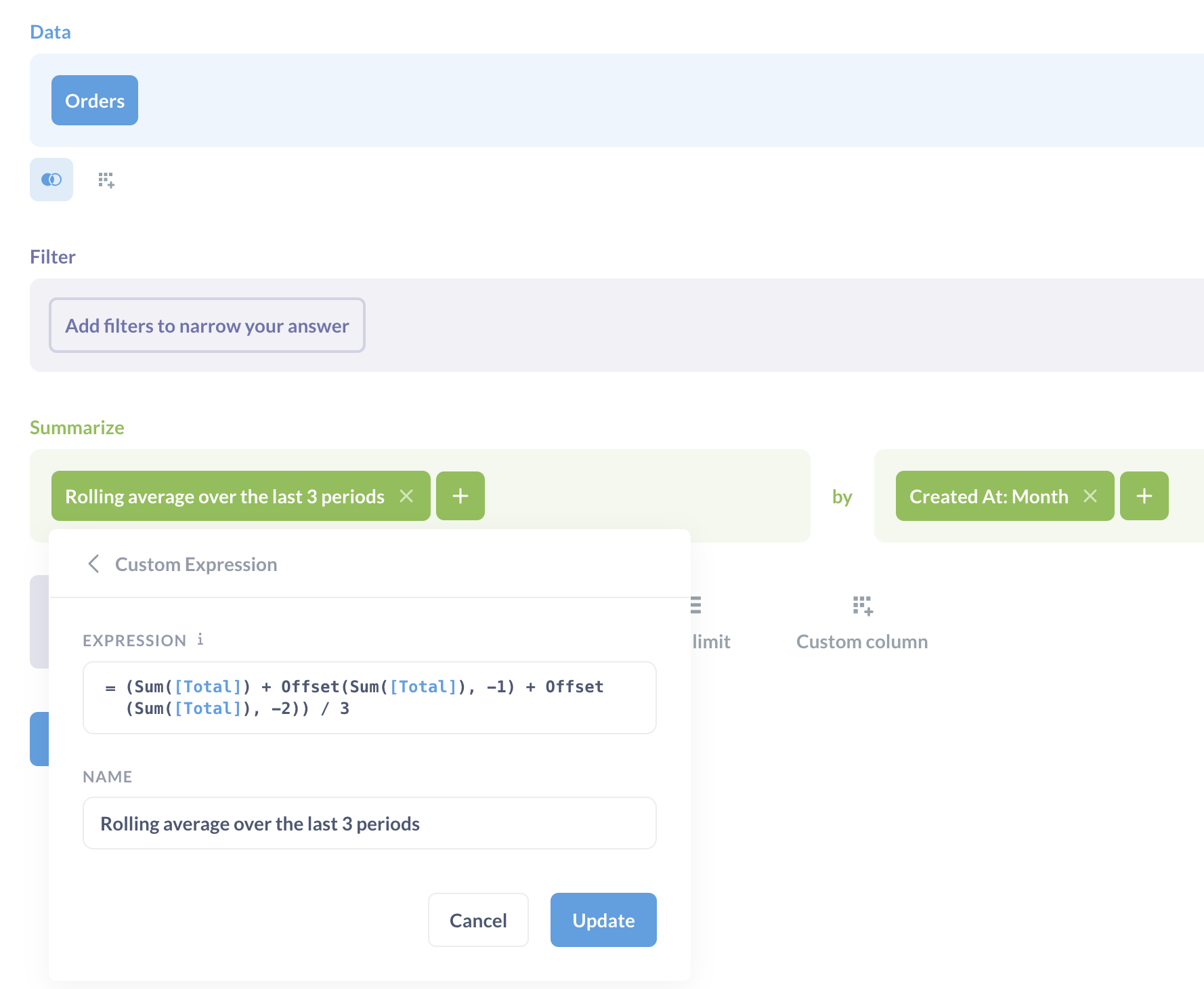Open the Orders data source picker
The image size is (1204, 989).
click(x=95, y=100)
